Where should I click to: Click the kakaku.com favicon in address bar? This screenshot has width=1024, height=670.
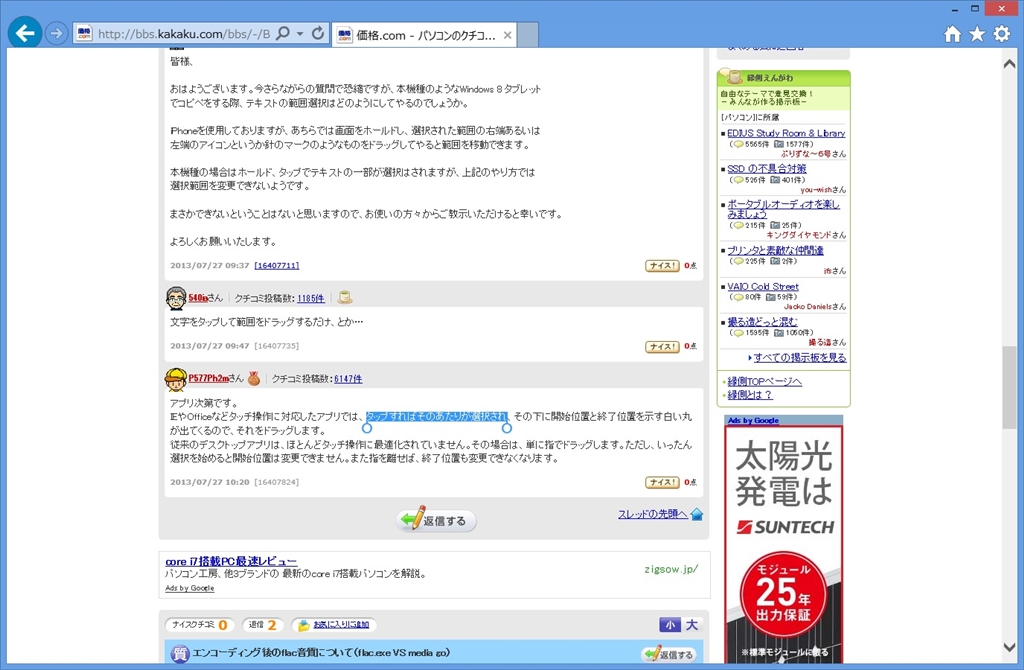[x=84, y=33]
